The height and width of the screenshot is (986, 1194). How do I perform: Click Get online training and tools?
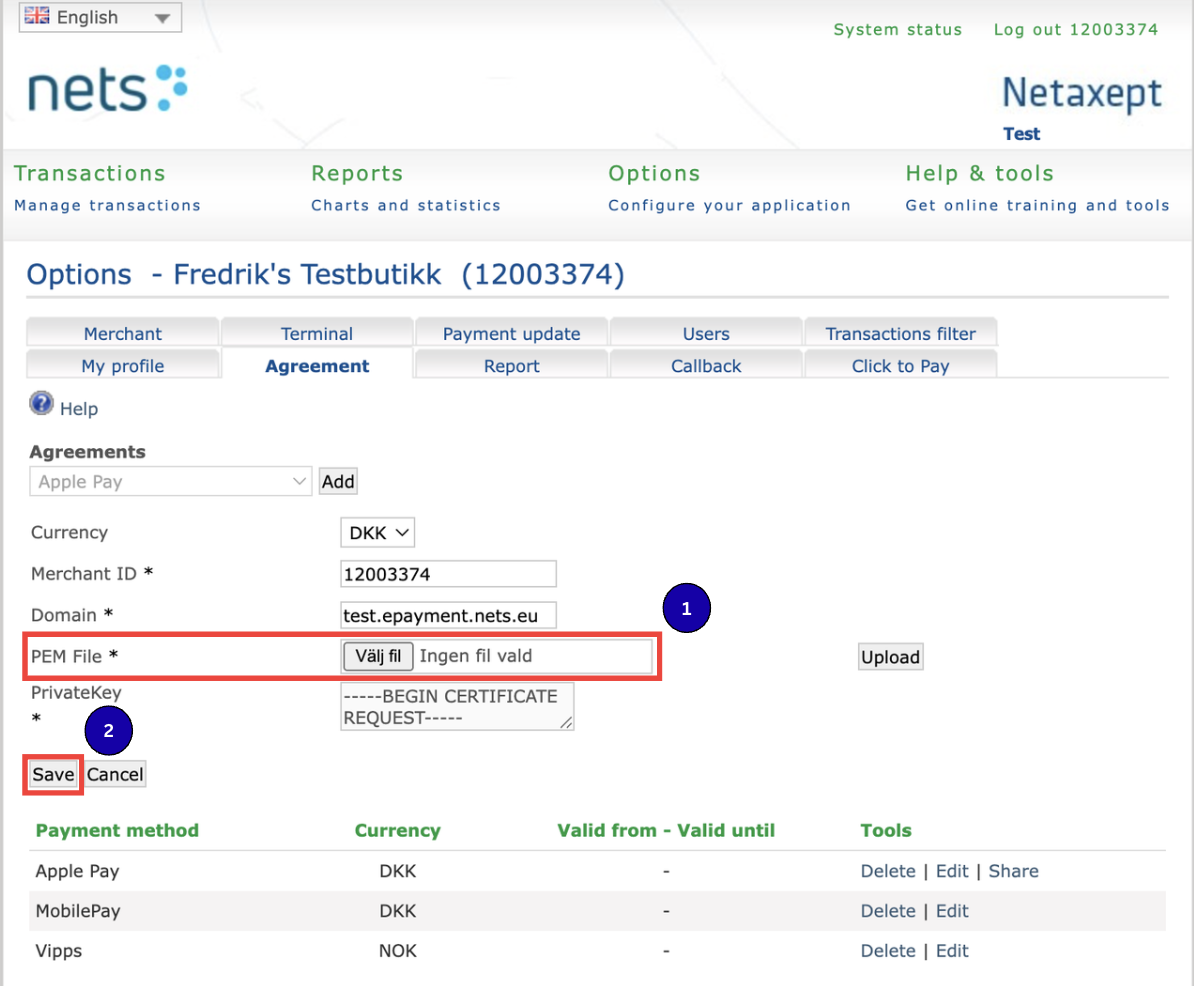1037,206
